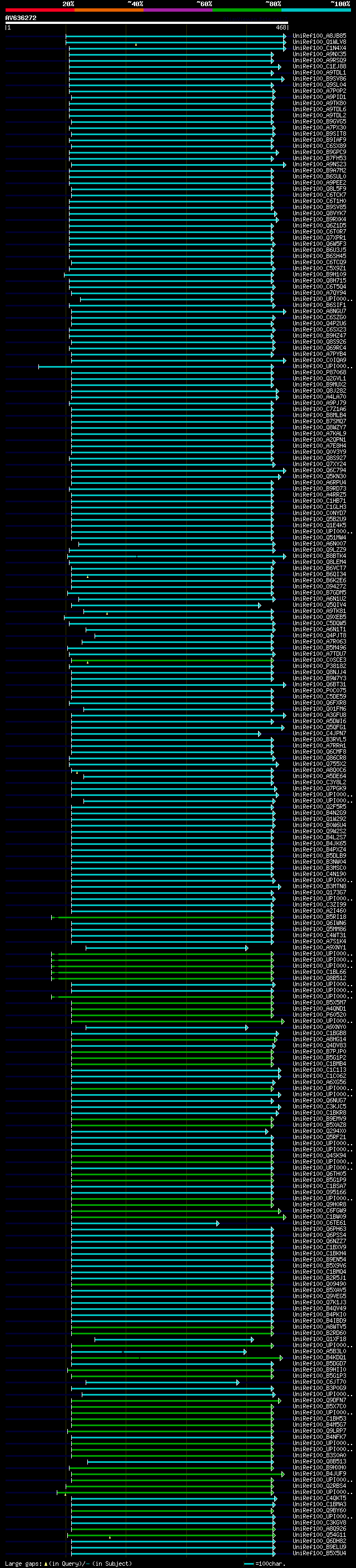Open hit label UniRef100_C1C1I3
Image resolution: width=356 pixels, height=1568 pixels.
pos(319,1070)
